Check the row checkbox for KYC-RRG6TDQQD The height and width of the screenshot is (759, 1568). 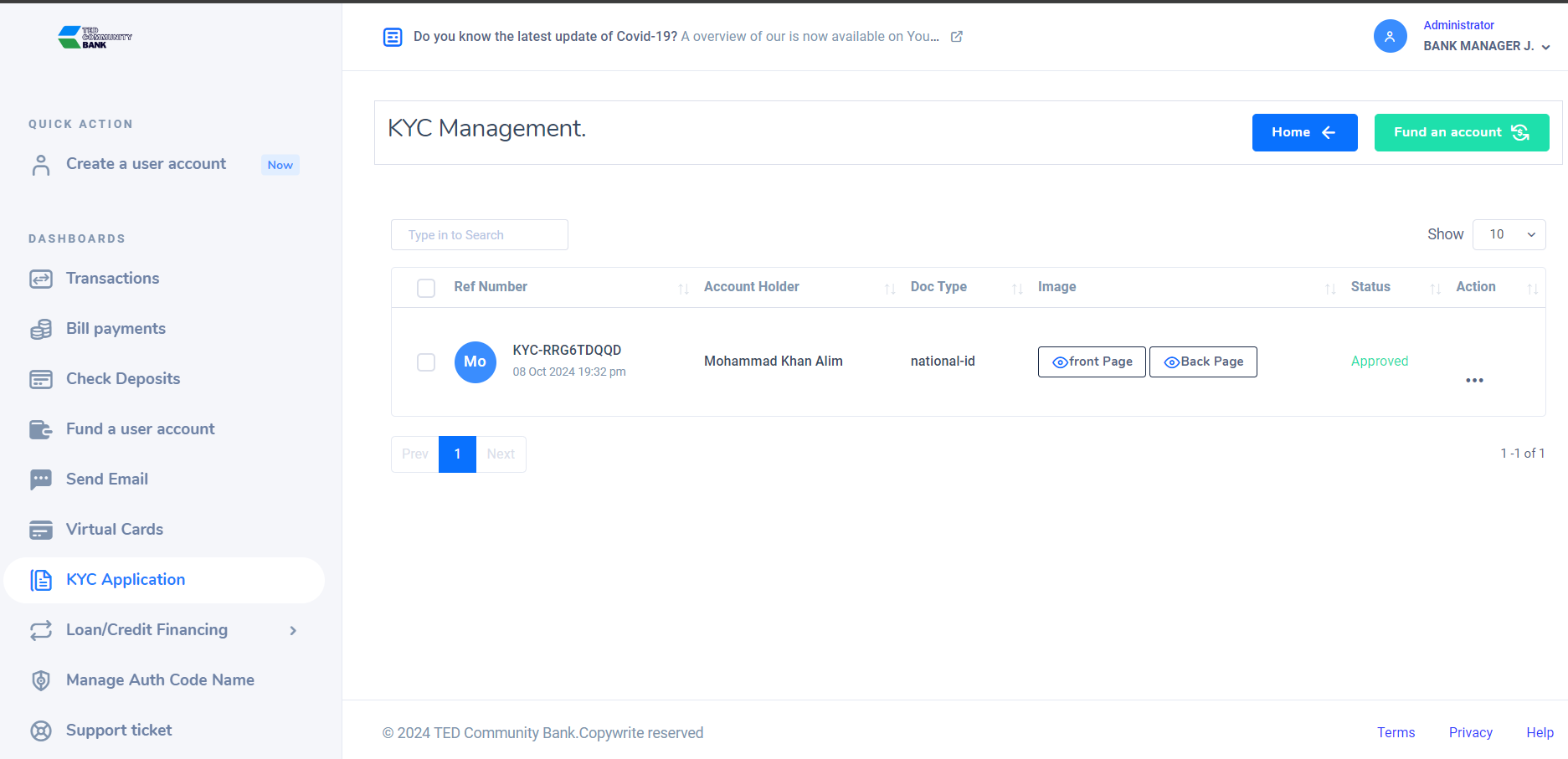click(x=426, y=362)
